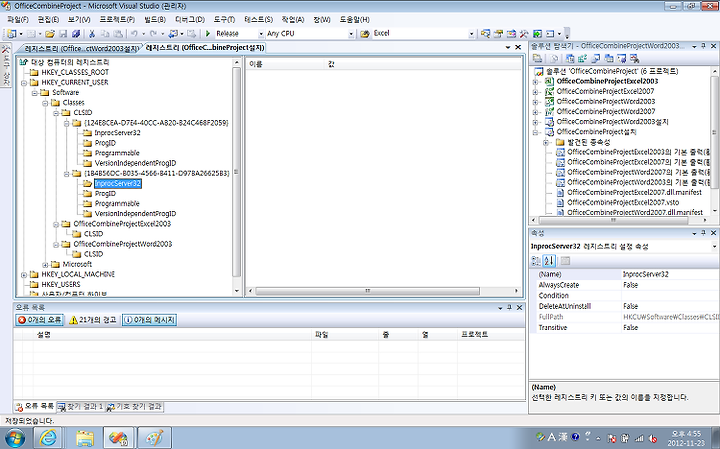720x449 pixels.
Task: Open Object Browser from main toolbar
Action: click(x=511, y=34)
